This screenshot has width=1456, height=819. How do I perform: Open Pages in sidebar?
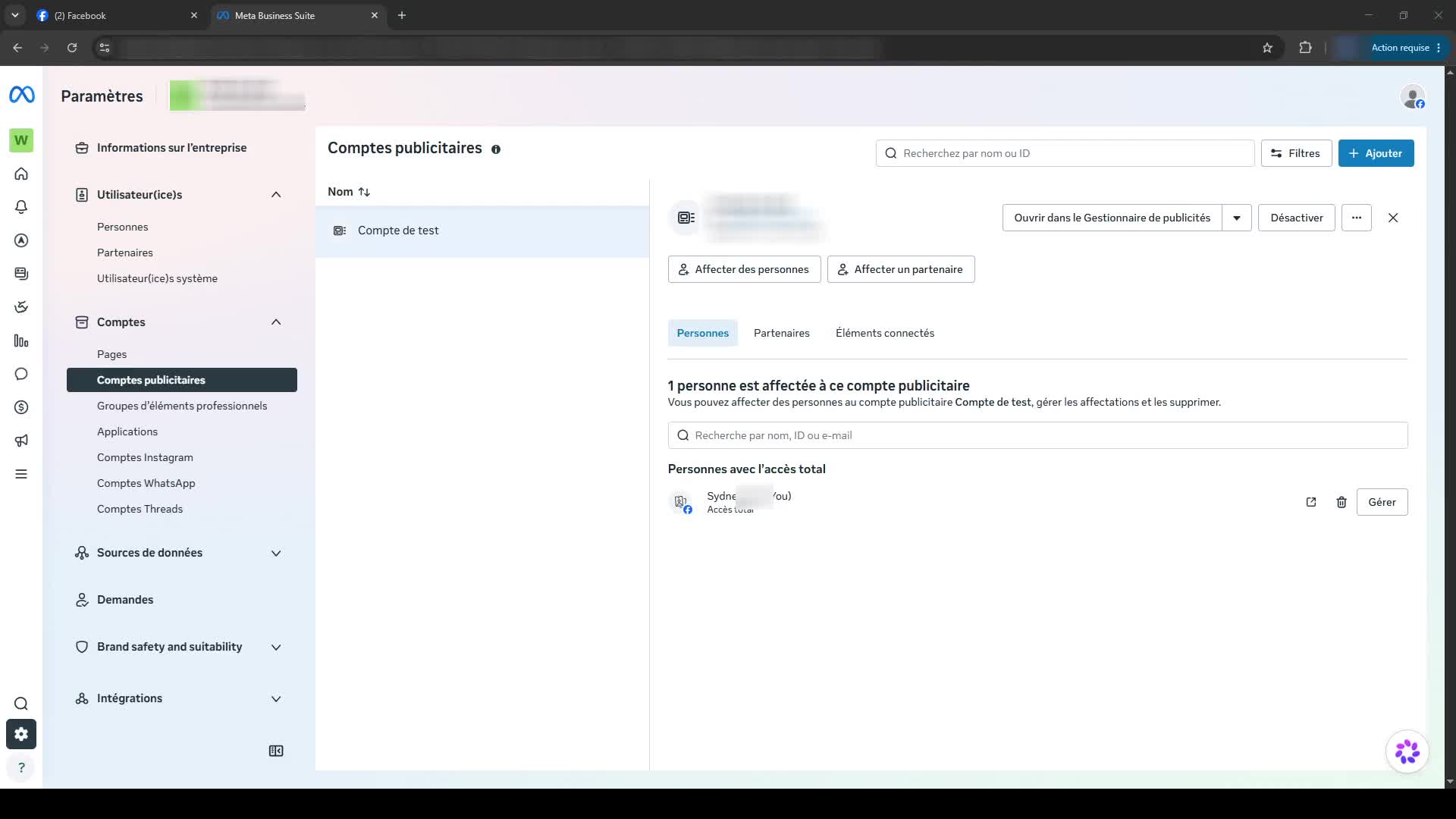(111, 354)
